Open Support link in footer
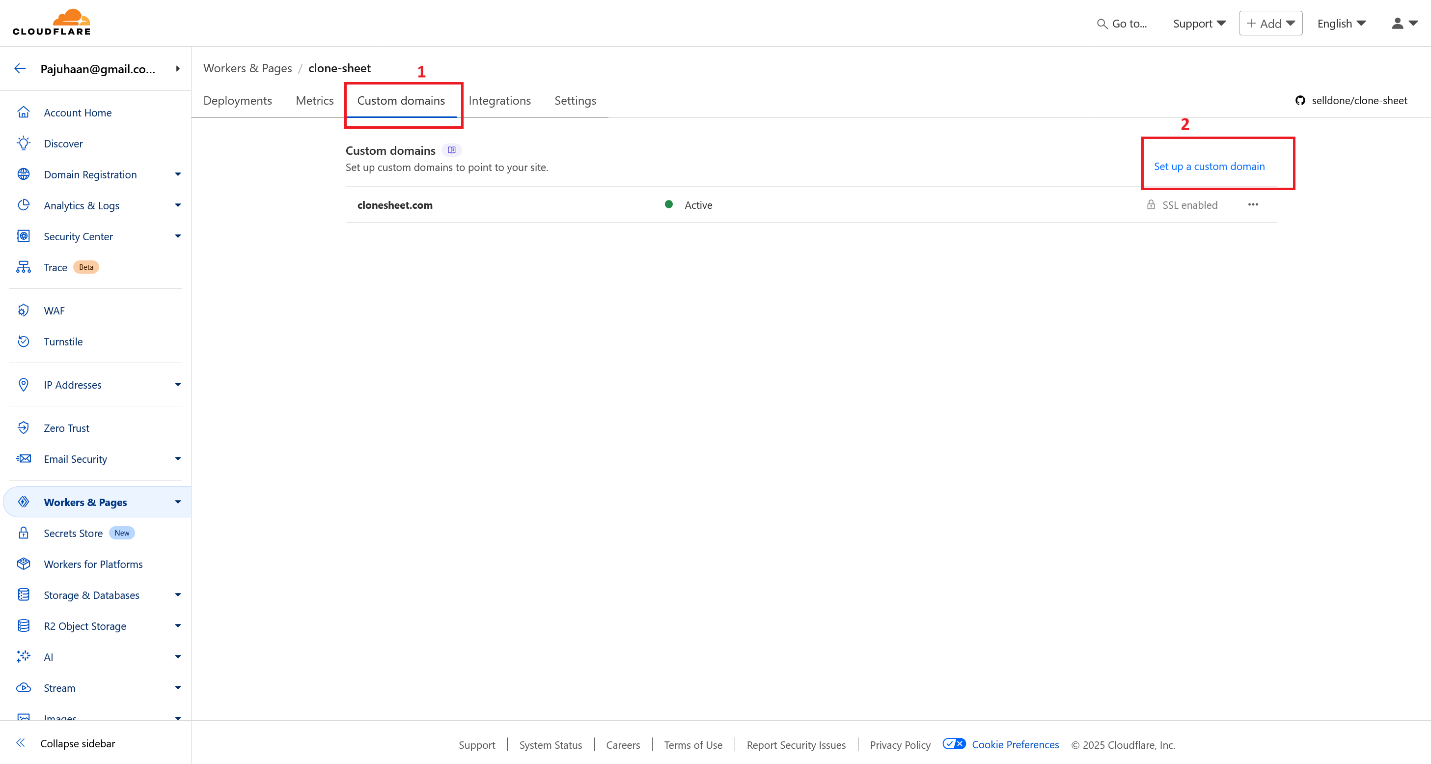 pyautogui.click(x=477, y=745)
